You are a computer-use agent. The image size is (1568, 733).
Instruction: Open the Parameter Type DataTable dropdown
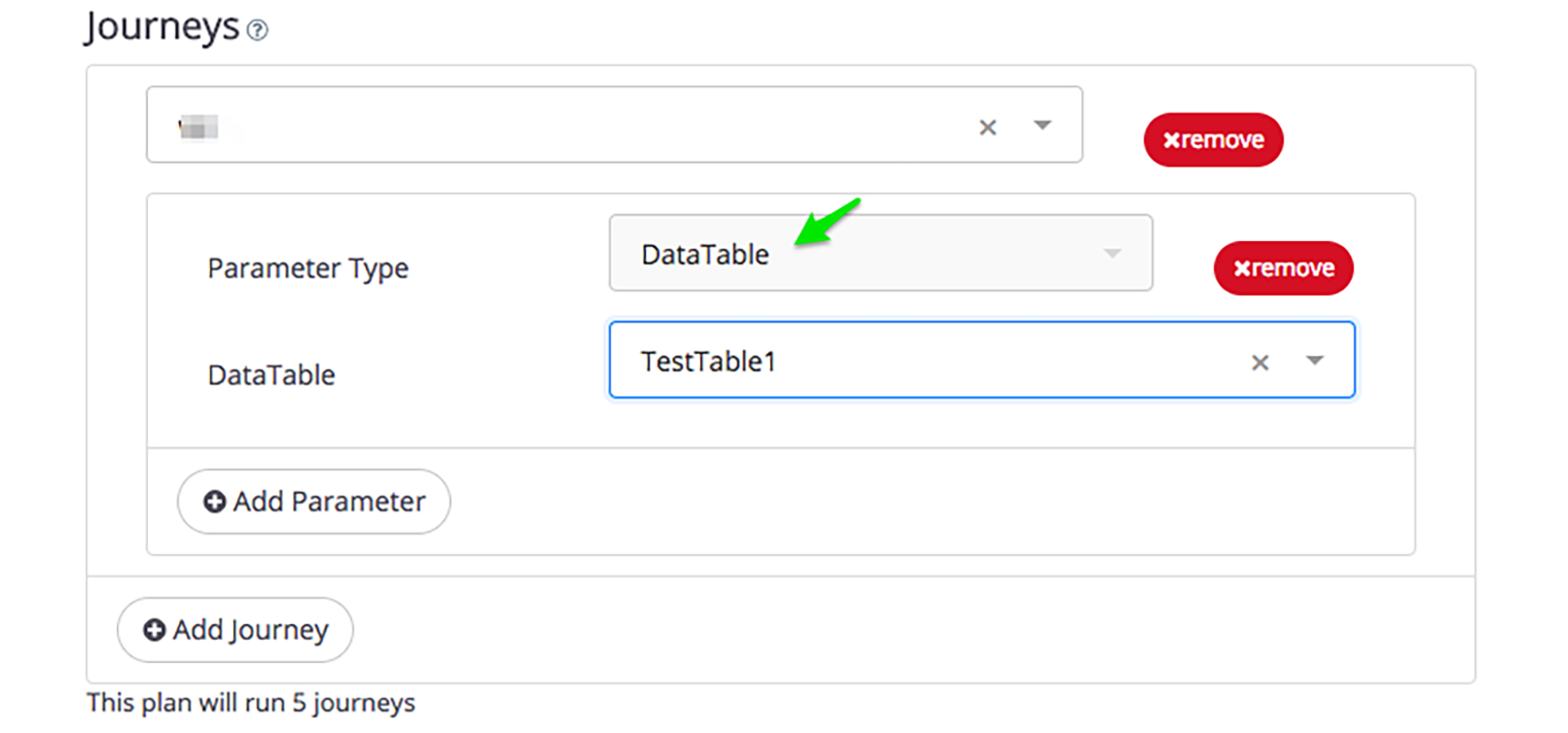(880, 254)
